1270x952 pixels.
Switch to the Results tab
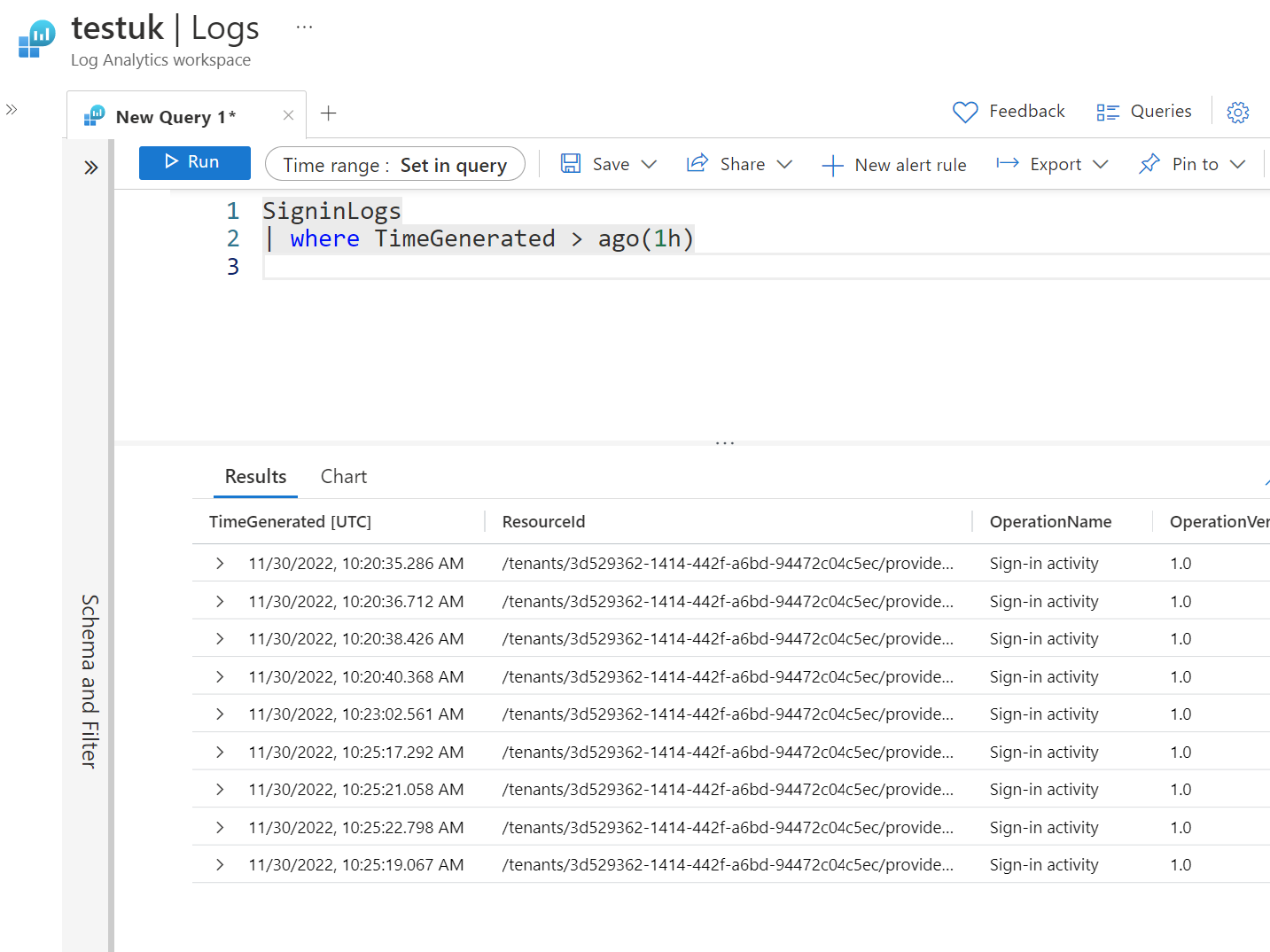click(255, 477)
